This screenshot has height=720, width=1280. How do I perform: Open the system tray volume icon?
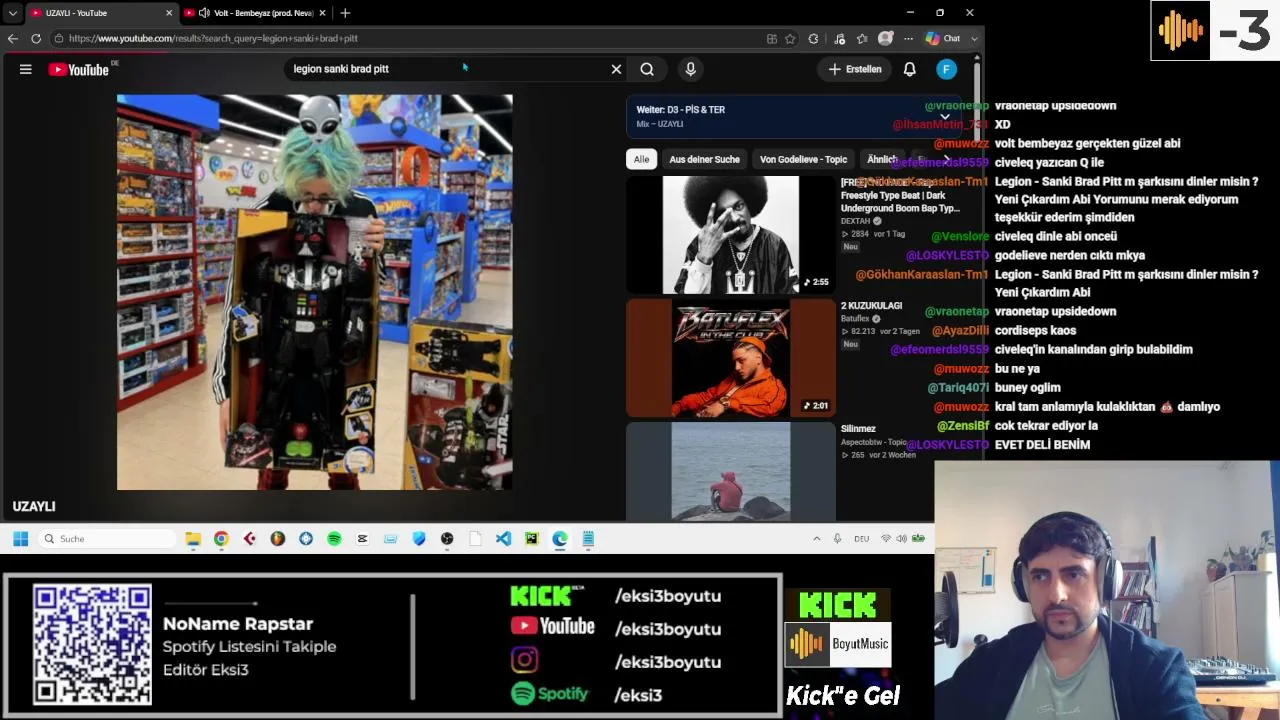point(901,539)
